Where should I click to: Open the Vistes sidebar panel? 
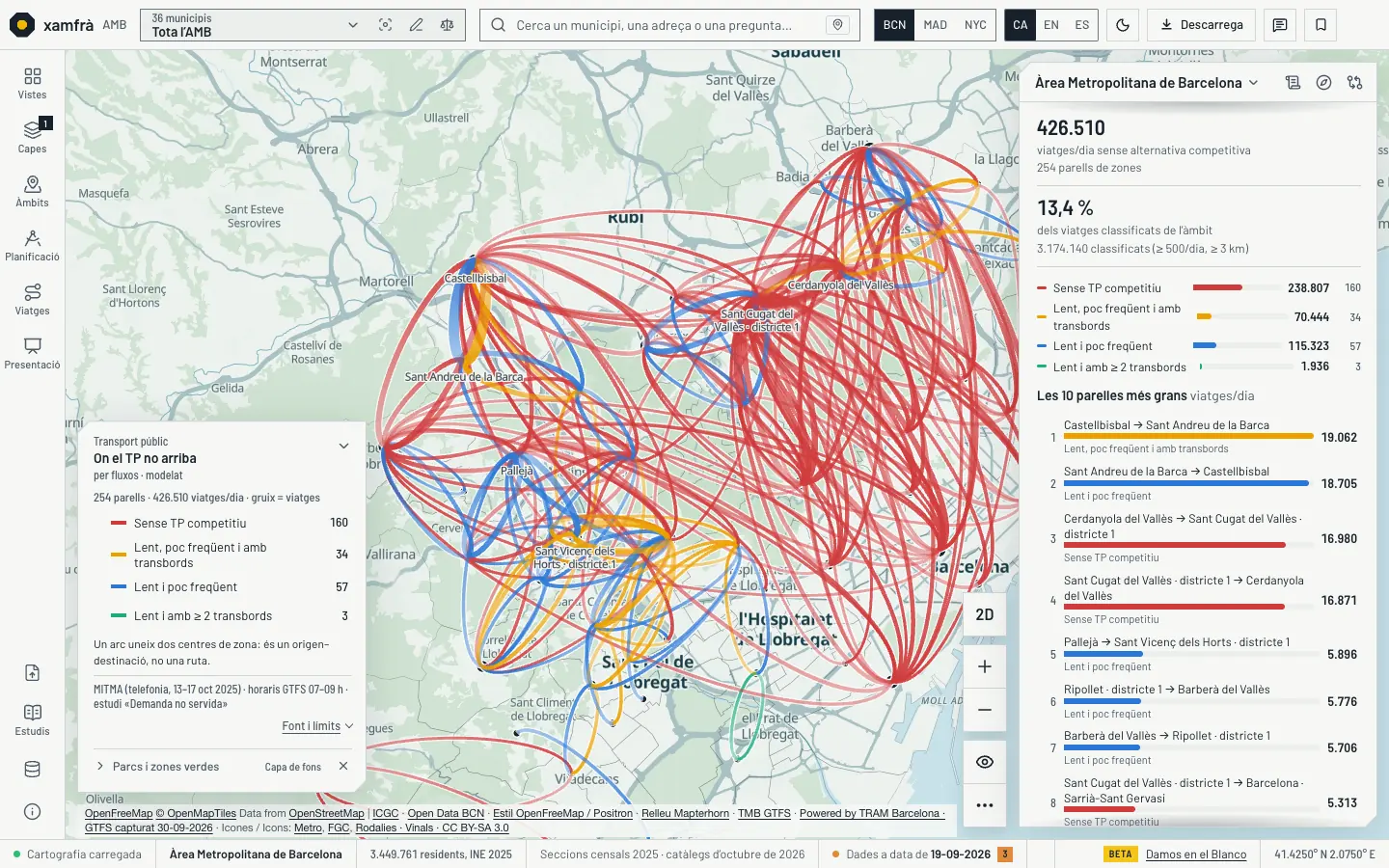click(32, 83)
